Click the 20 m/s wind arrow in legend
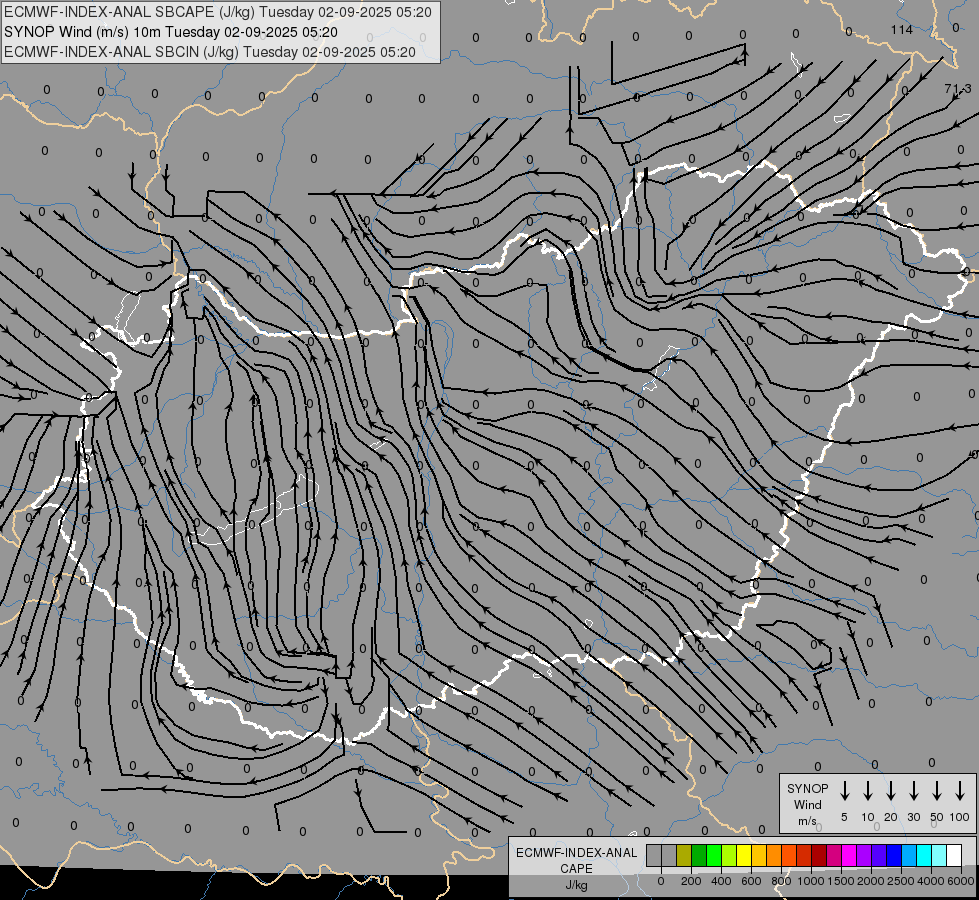979x900 pixels. click(x=891, y=791)
